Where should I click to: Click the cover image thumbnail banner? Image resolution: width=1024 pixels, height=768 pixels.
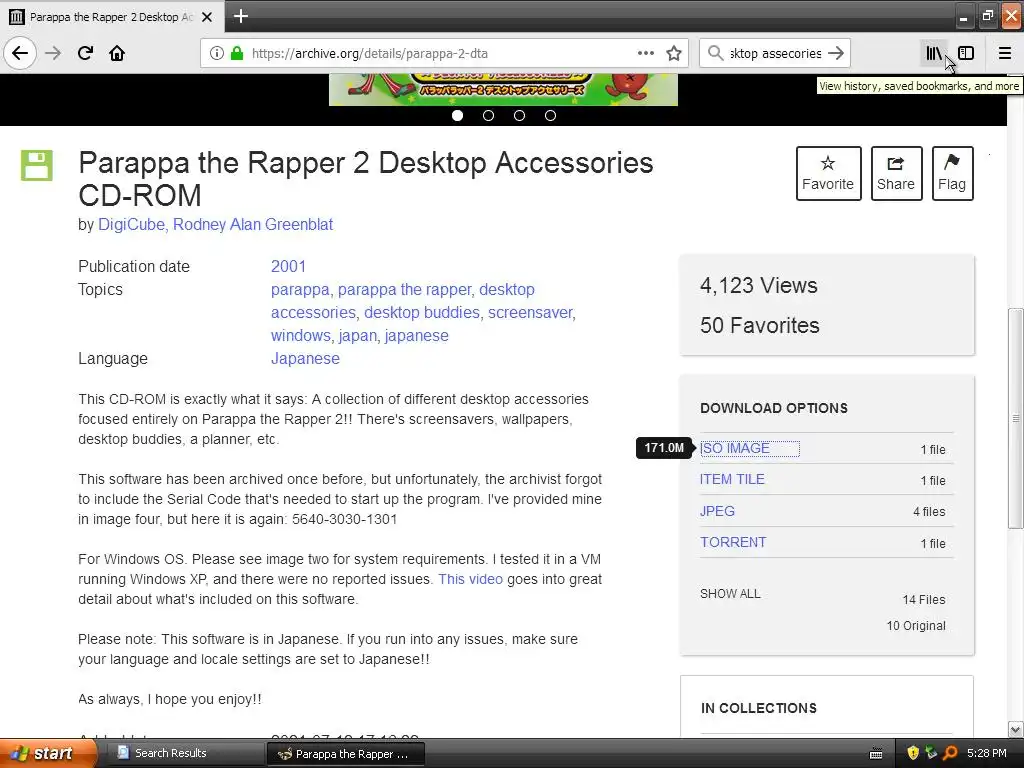tap(503, 89)
